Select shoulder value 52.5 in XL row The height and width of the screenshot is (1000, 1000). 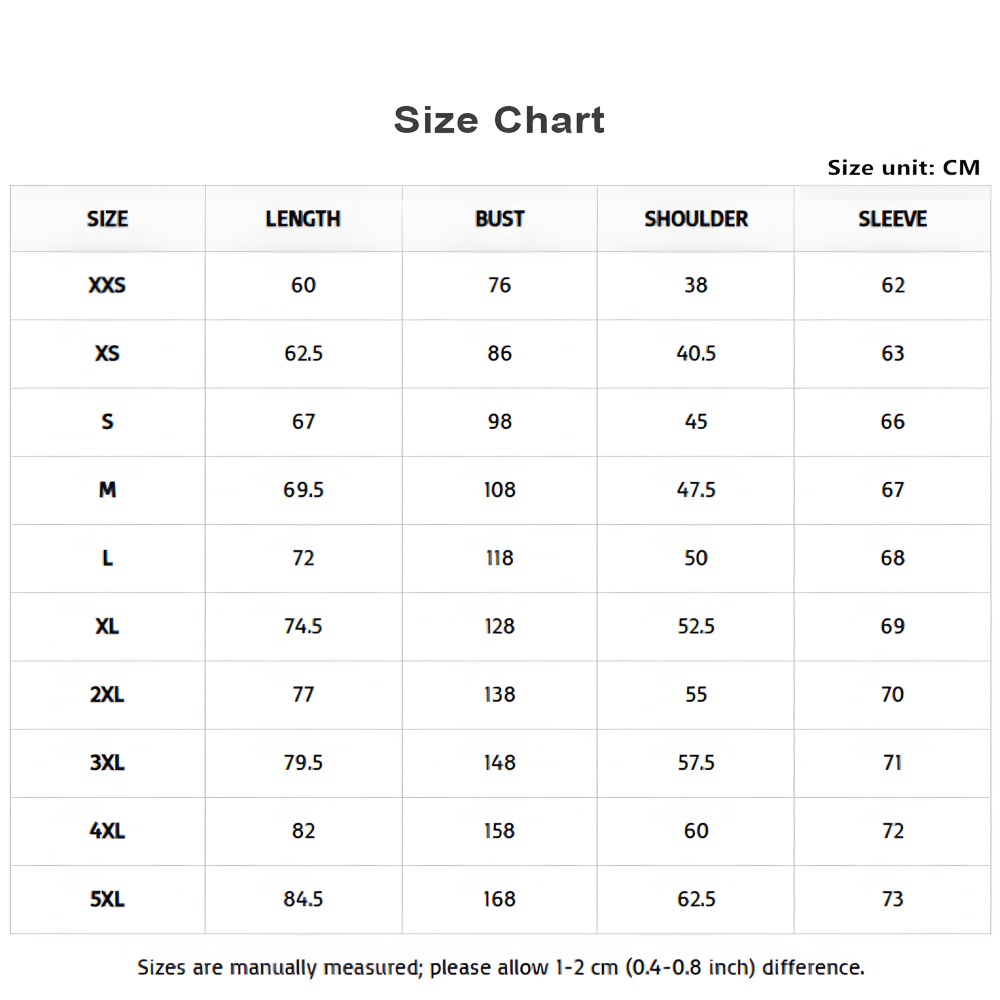pyautogui.click(x=696, y=626)
